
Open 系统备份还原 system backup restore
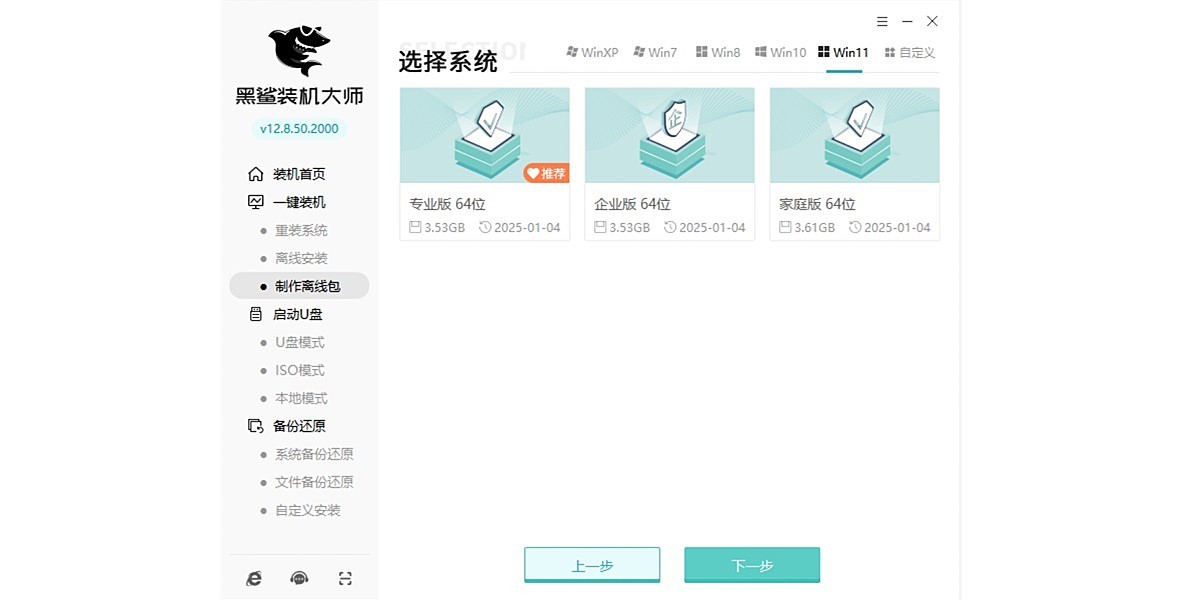[315, 453]
